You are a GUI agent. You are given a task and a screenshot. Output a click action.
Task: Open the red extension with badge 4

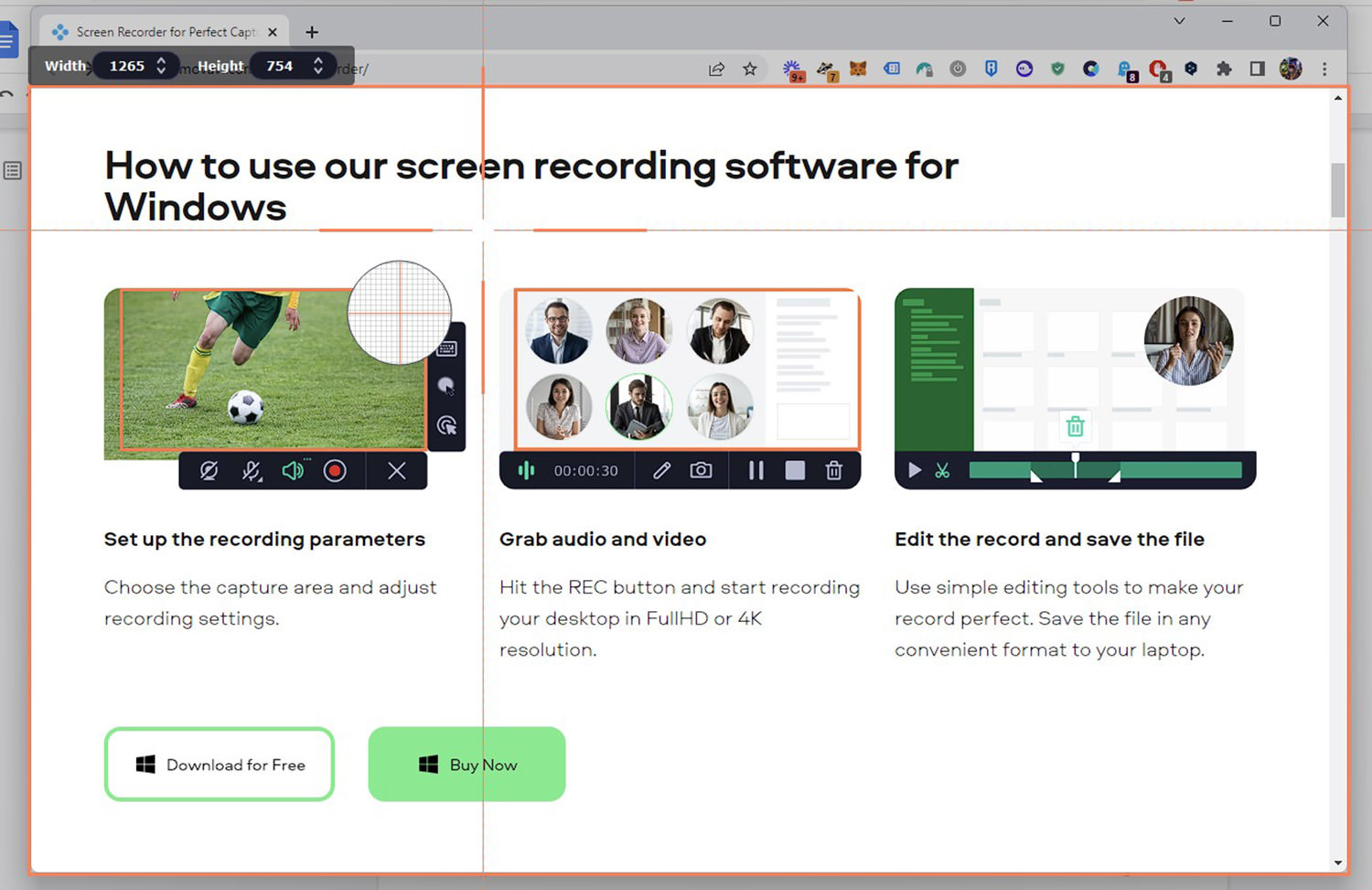[1159, 70]
